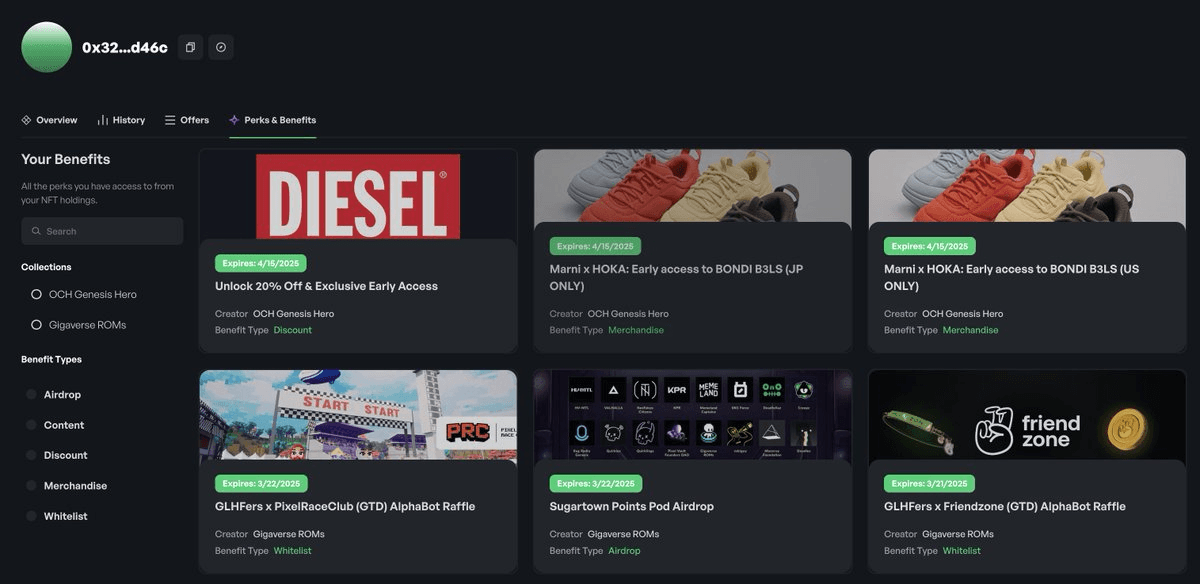Click the Perks & Benefits sparkle icon
1200x584 pixels.
coord(234,120)
